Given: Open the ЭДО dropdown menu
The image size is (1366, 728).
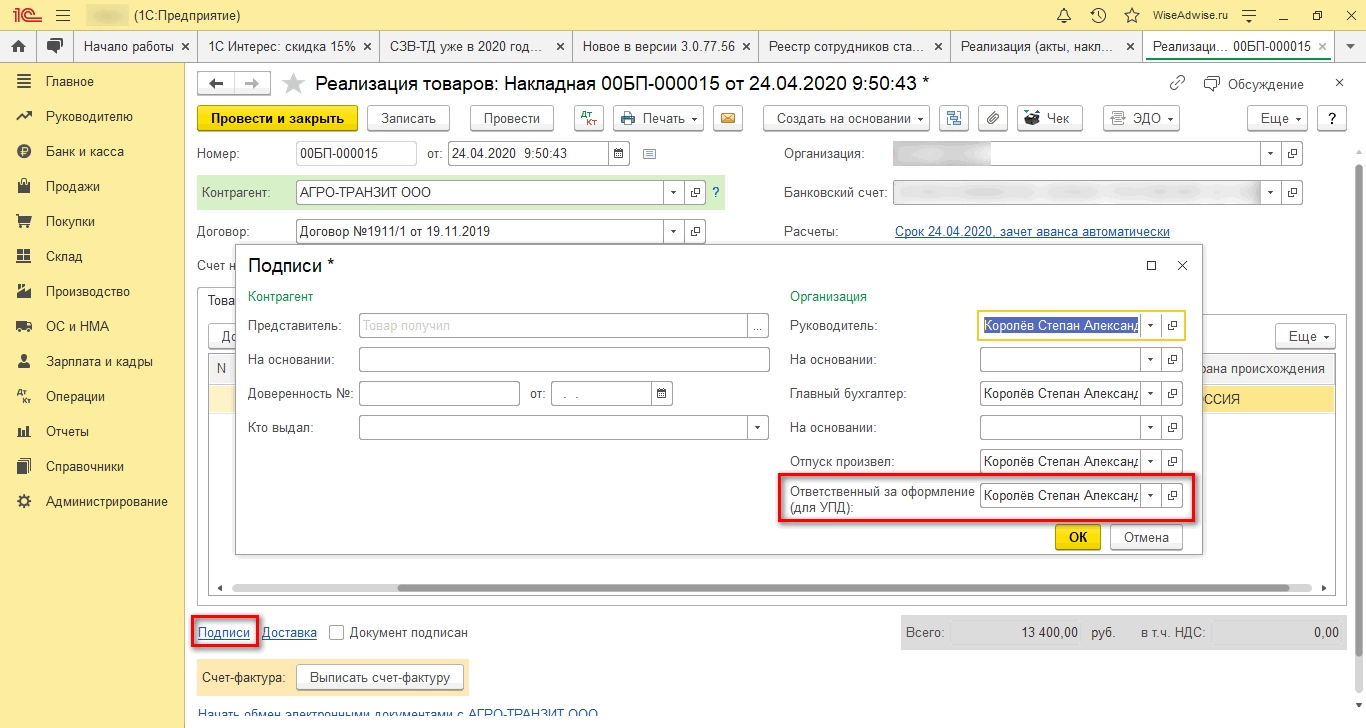Looking at the screenshot, I should click(1140, 118).
